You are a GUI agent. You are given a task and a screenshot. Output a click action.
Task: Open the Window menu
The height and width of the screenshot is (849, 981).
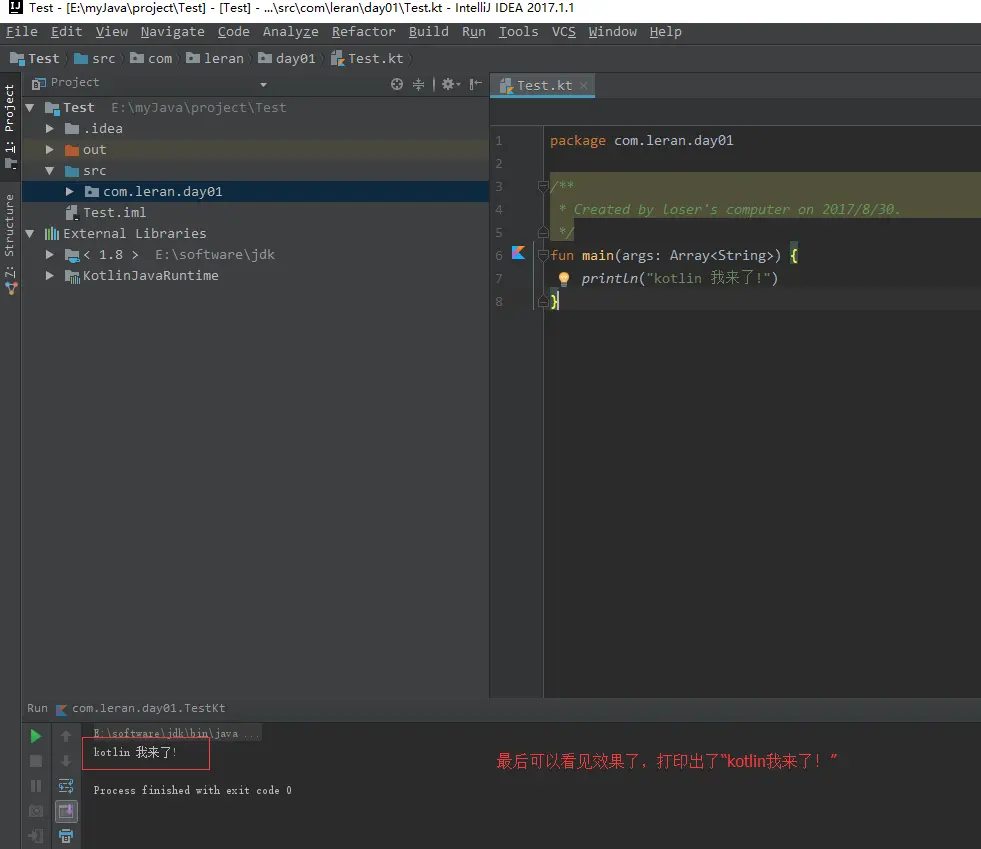click(x=612, y=31)
